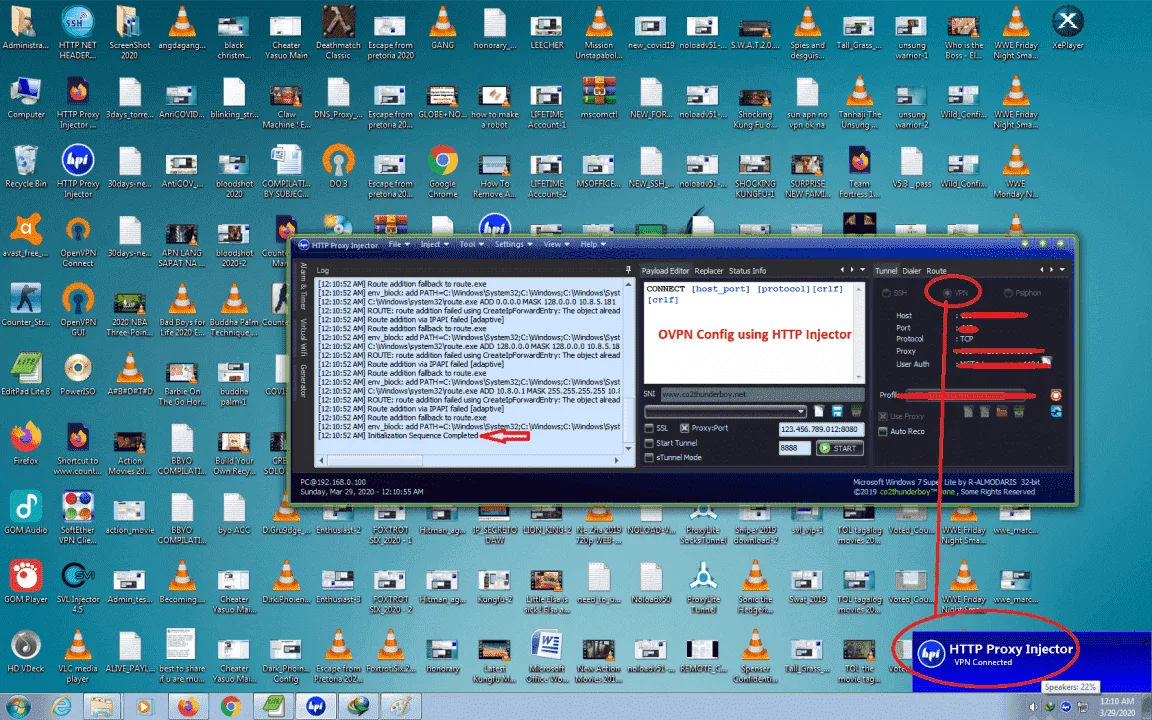Click the new payload document icon
This screenshot has height=720, width=1152.
[x=819, y=411]
